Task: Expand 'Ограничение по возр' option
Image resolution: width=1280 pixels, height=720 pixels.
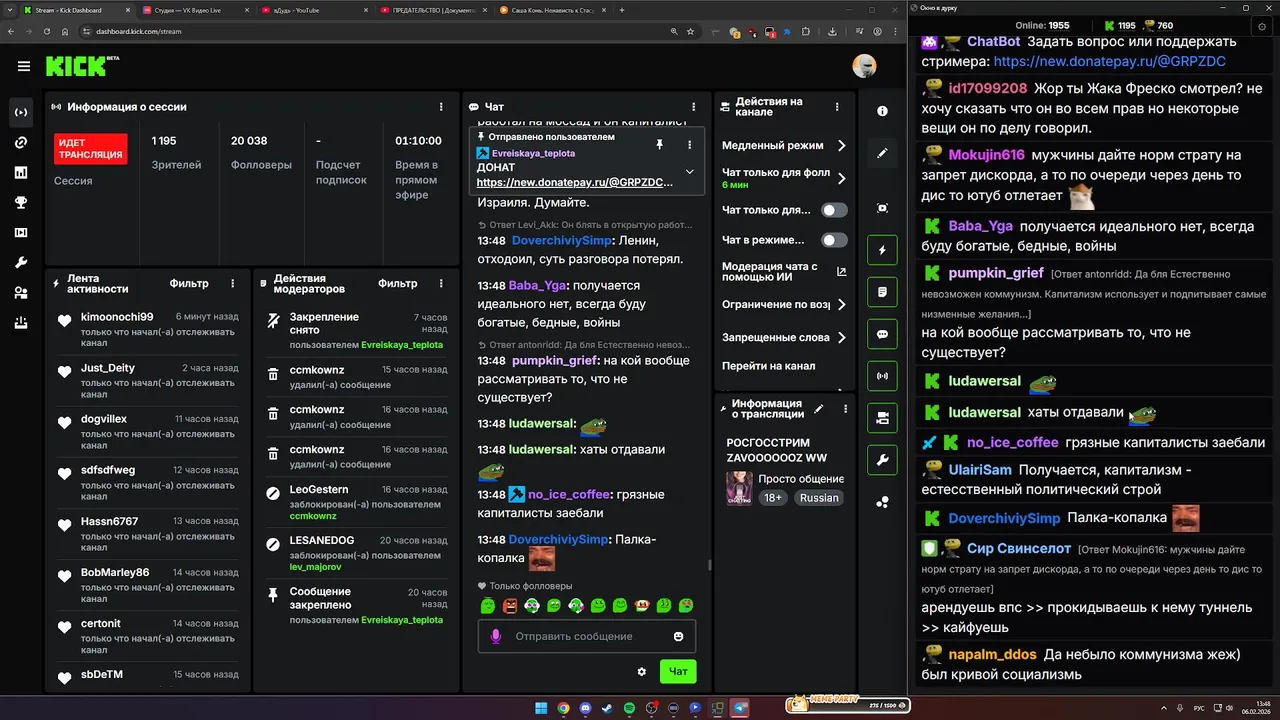Action: (841, 304)
